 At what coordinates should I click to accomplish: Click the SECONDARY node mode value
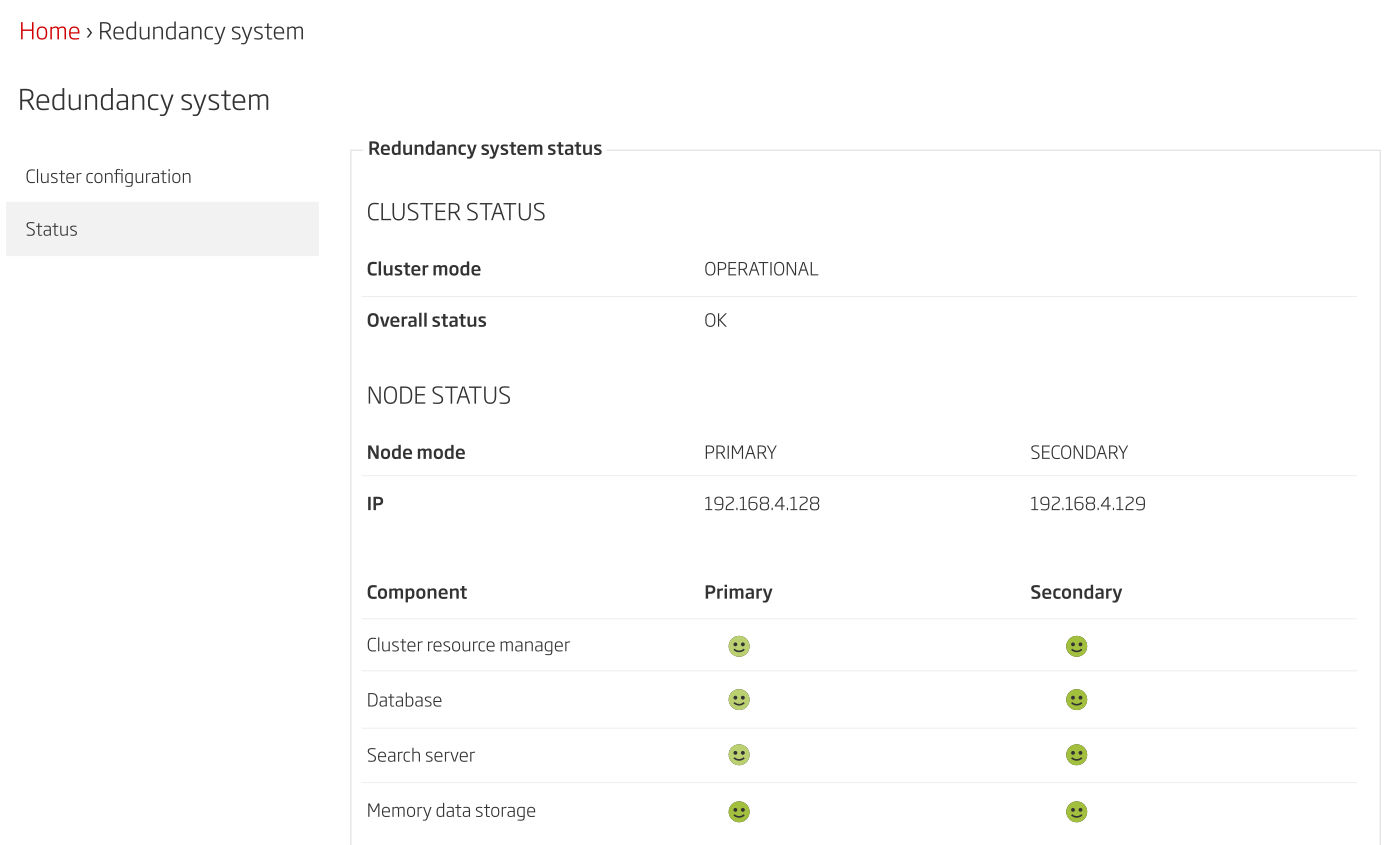(1079, 453)
